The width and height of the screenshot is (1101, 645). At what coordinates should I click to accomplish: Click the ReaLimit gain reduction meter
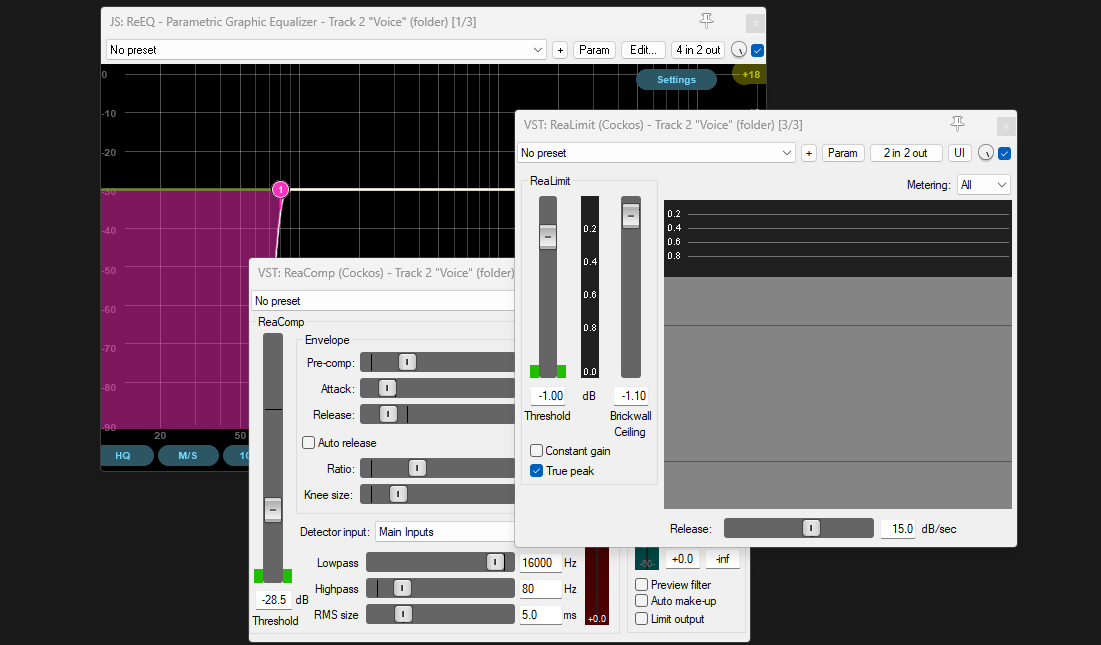[590, 287]
